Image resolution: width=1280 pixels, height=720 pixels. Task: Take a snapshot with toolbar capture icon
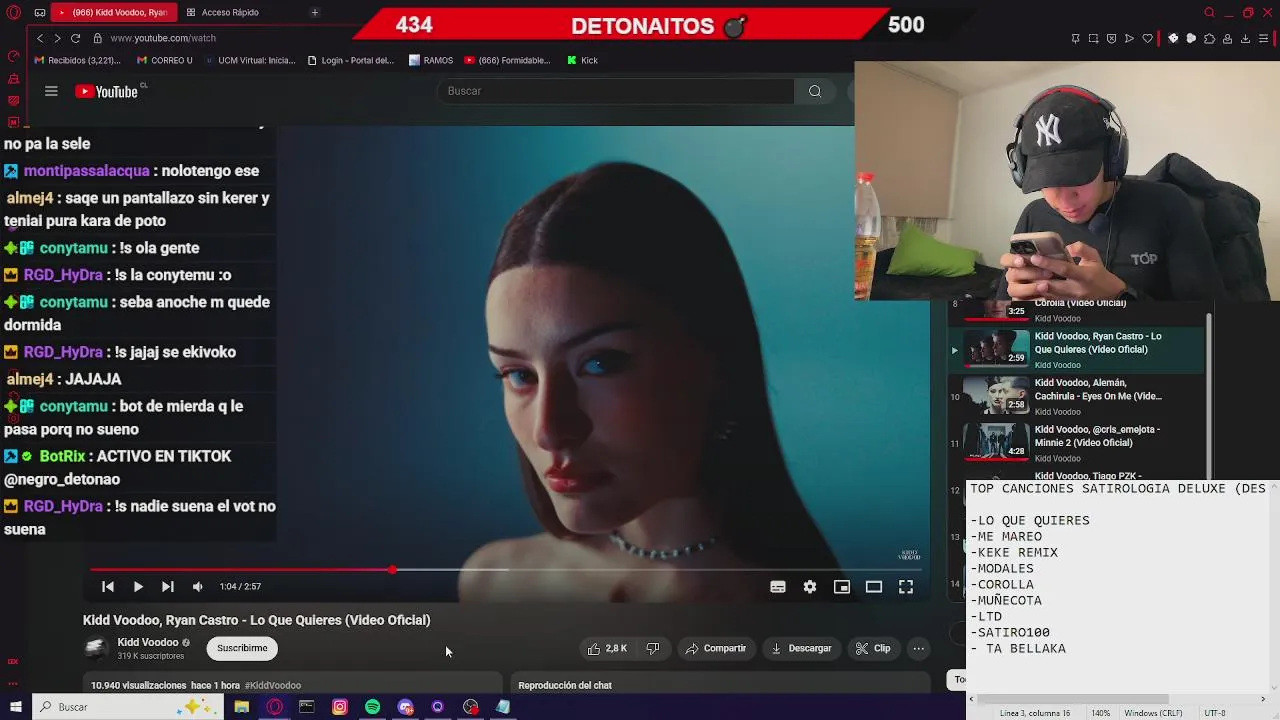click(1093, 38)
